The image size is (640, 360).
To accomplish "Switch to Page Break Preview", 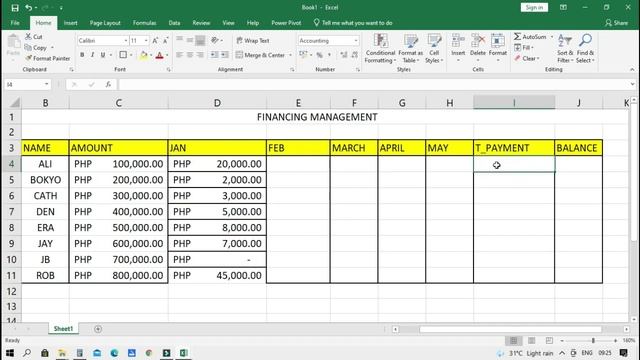I will click(x=549, y=340).
